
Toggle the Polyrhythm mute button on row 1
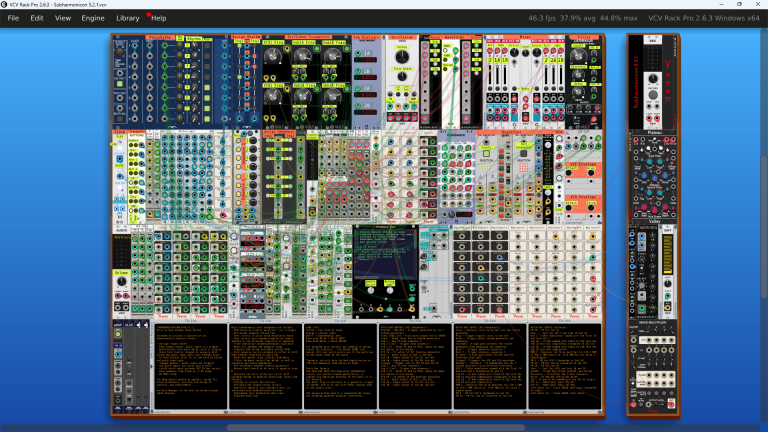[207, 46]
